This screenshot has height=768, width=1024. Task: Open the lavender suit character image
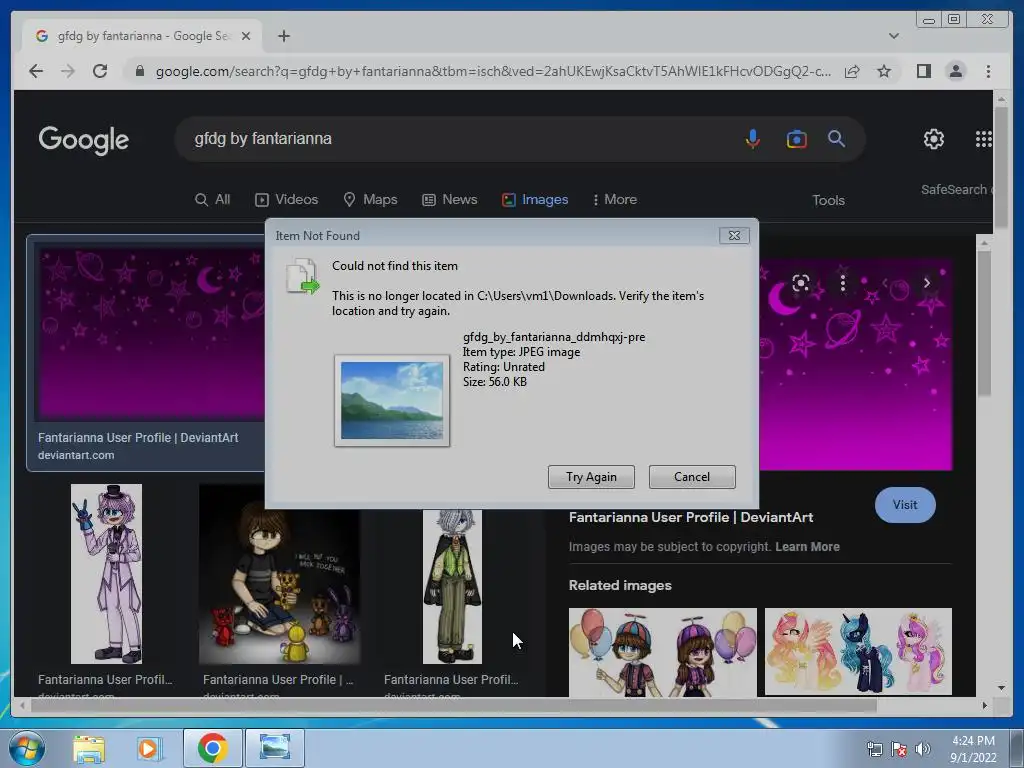click(106, 573)
